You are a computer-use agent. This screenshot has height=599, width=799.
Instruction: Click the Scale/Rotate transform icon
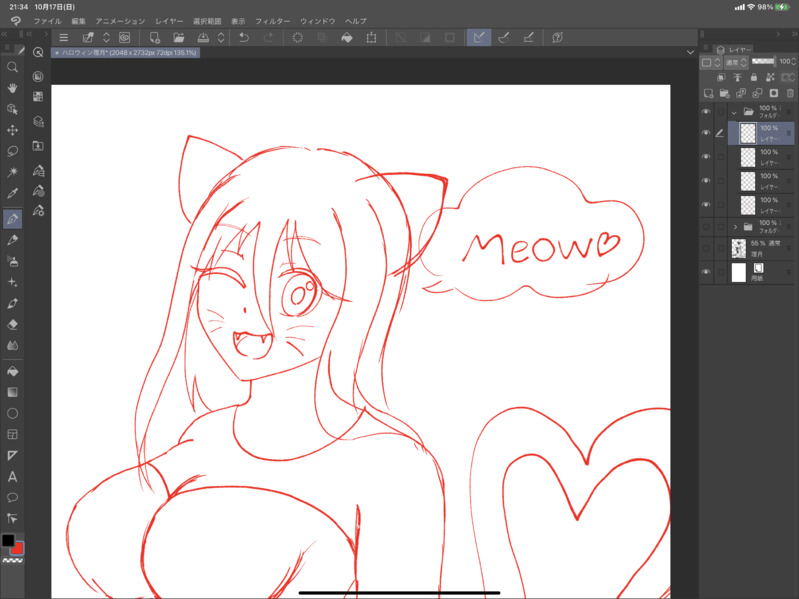[x=371, y=37]
